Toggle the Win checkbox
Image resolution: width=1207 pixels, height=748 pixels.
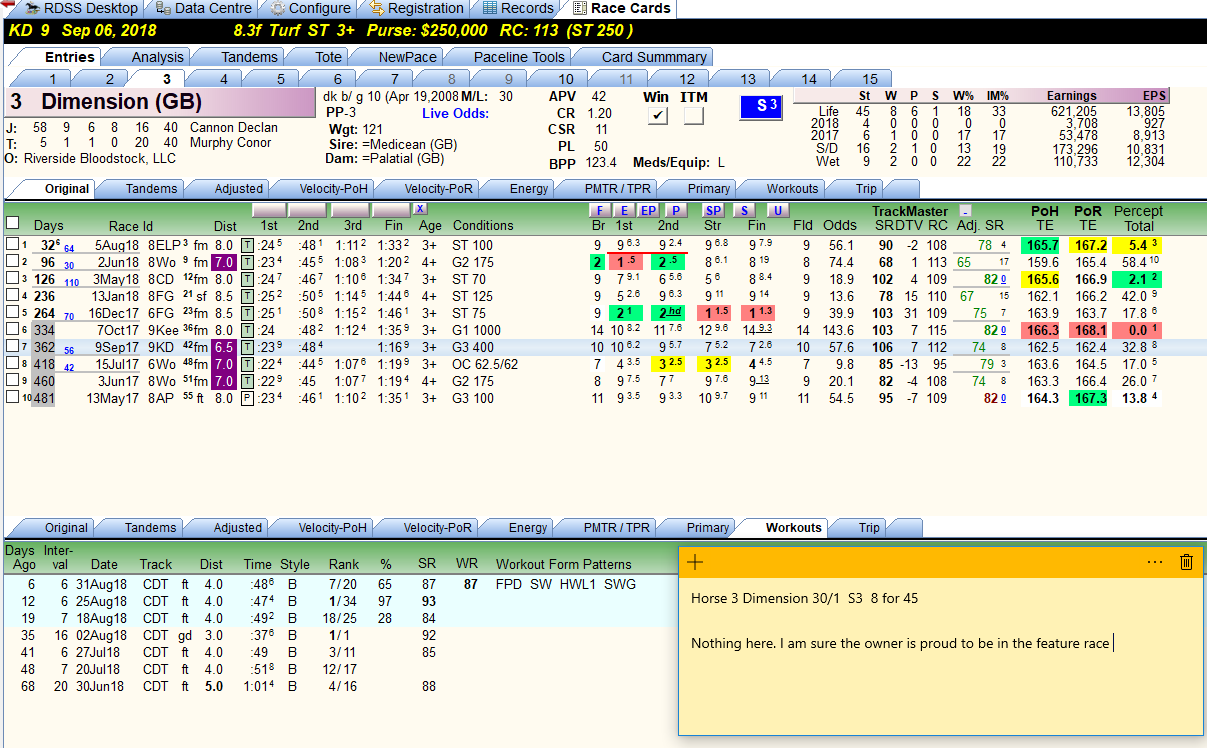[x=657, y=116]
